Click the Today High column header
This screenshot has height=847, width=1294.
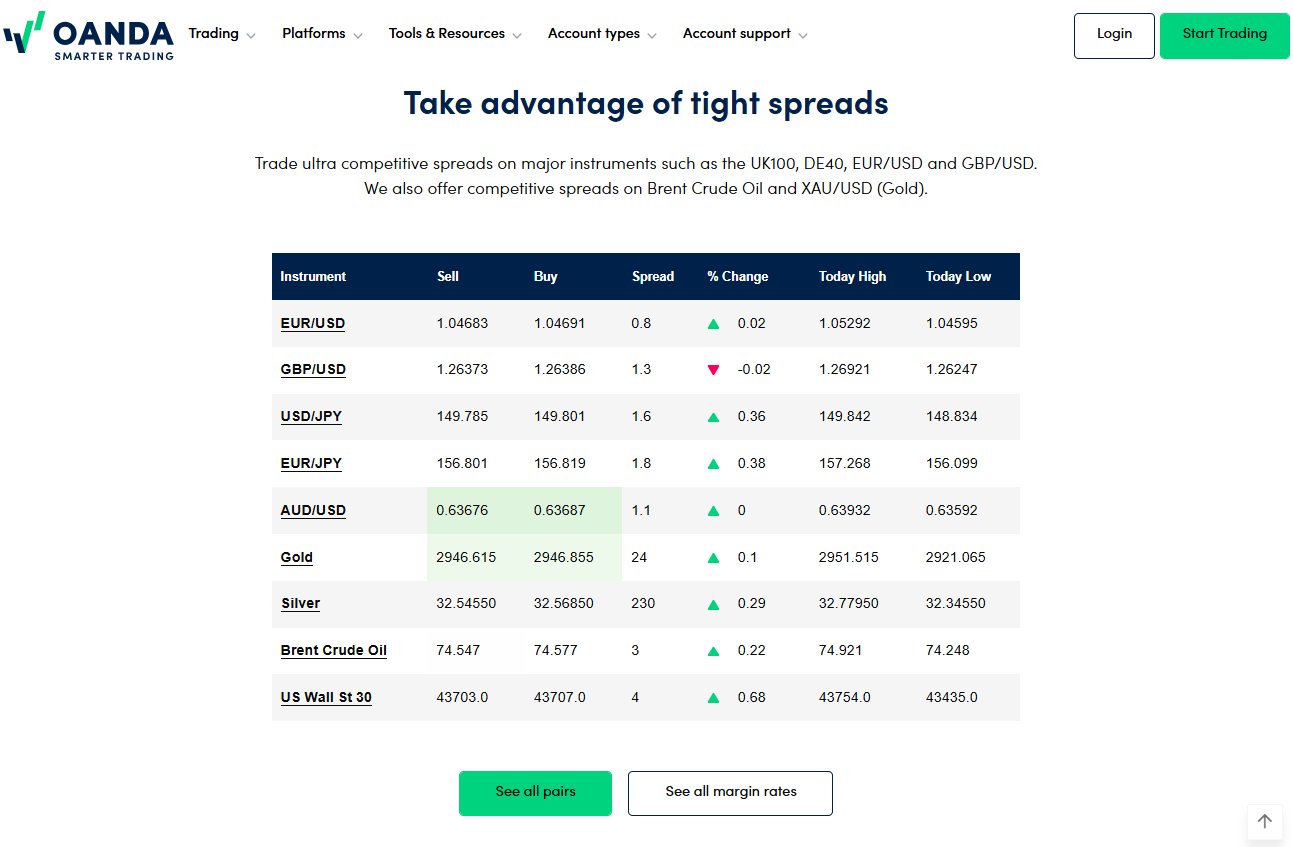[853, 277]
